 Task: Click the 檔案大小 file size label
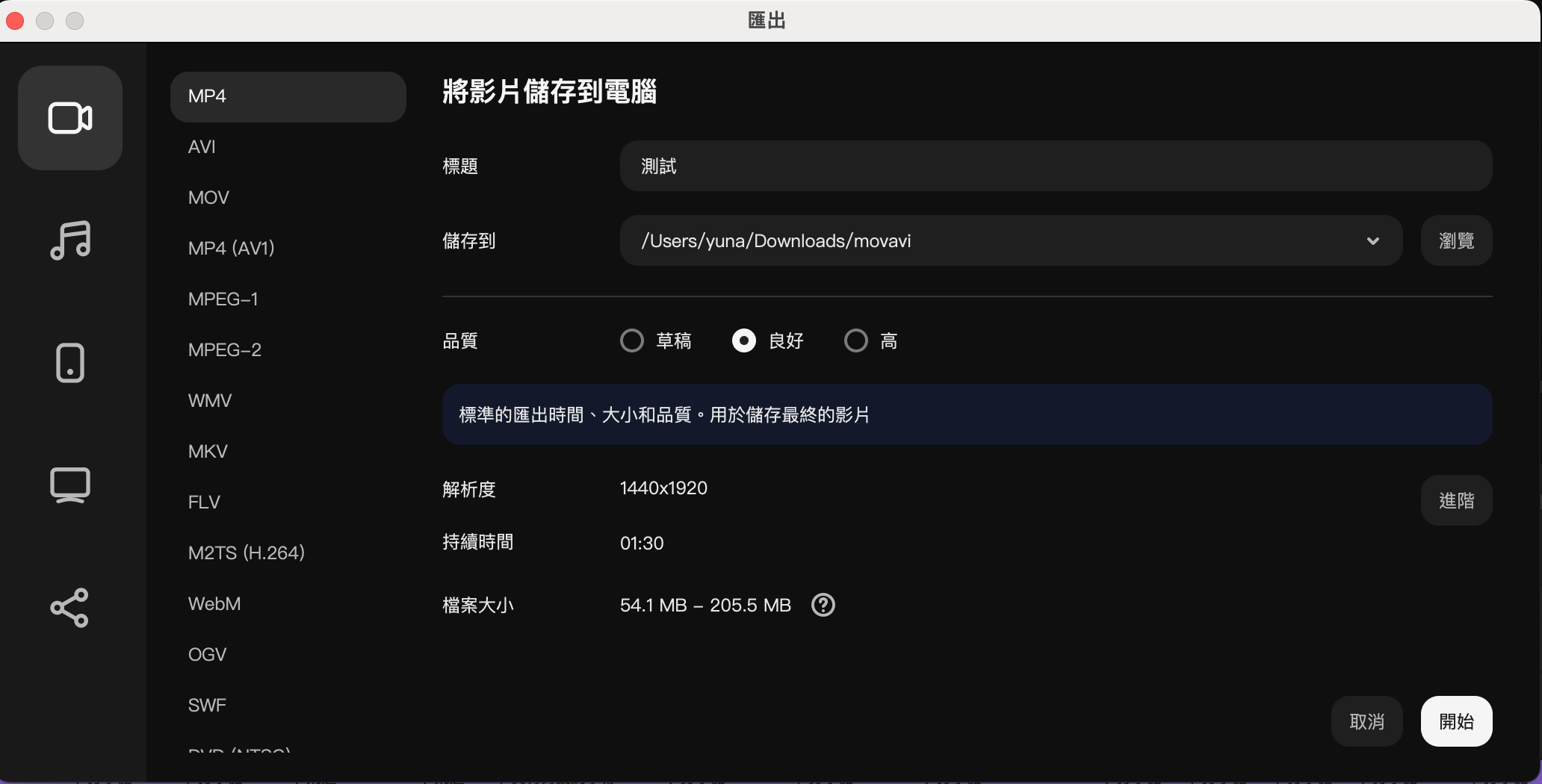[x=478, y=605]
